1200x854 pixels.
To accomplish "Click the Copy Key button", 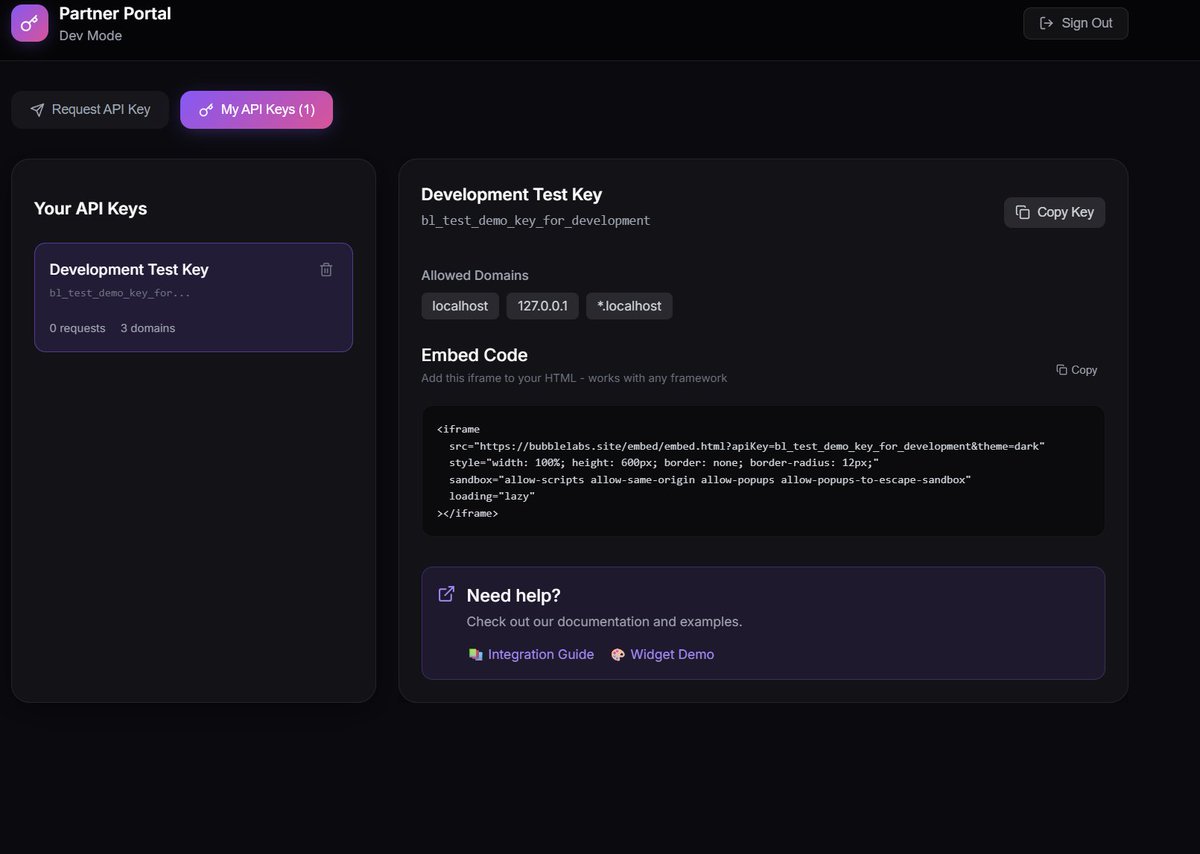I will 1054,212.
